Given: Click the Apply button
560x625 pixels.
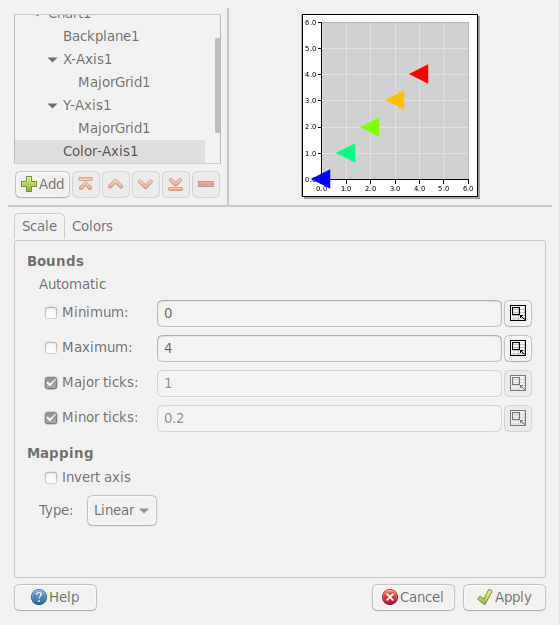Looking at the screenshot, I should [504, 597].
